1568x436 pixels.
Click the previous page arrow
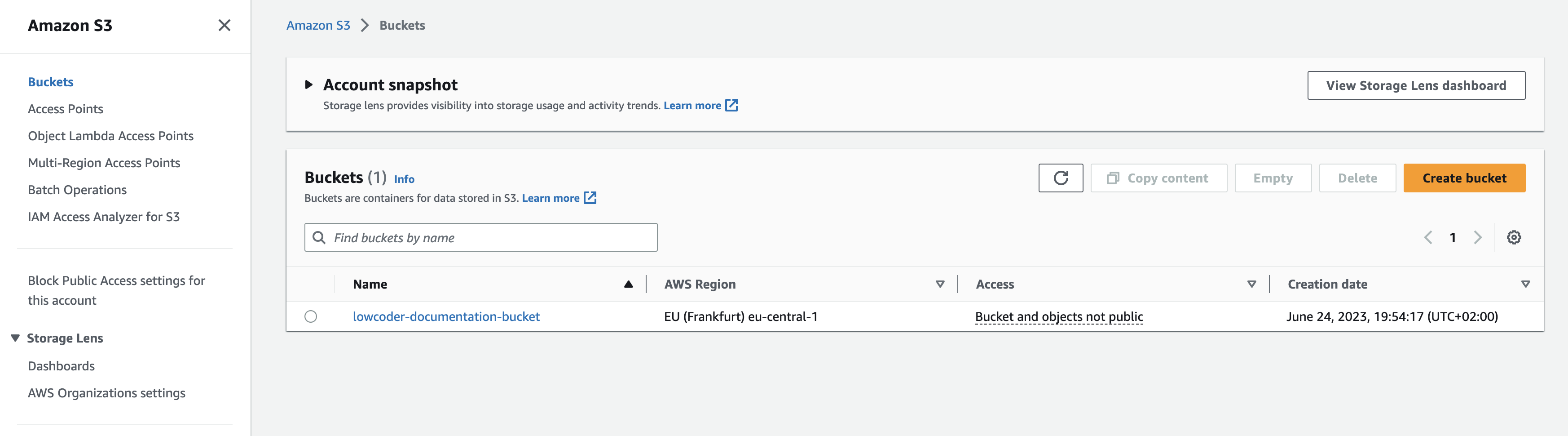click(x=1428, y=237)
